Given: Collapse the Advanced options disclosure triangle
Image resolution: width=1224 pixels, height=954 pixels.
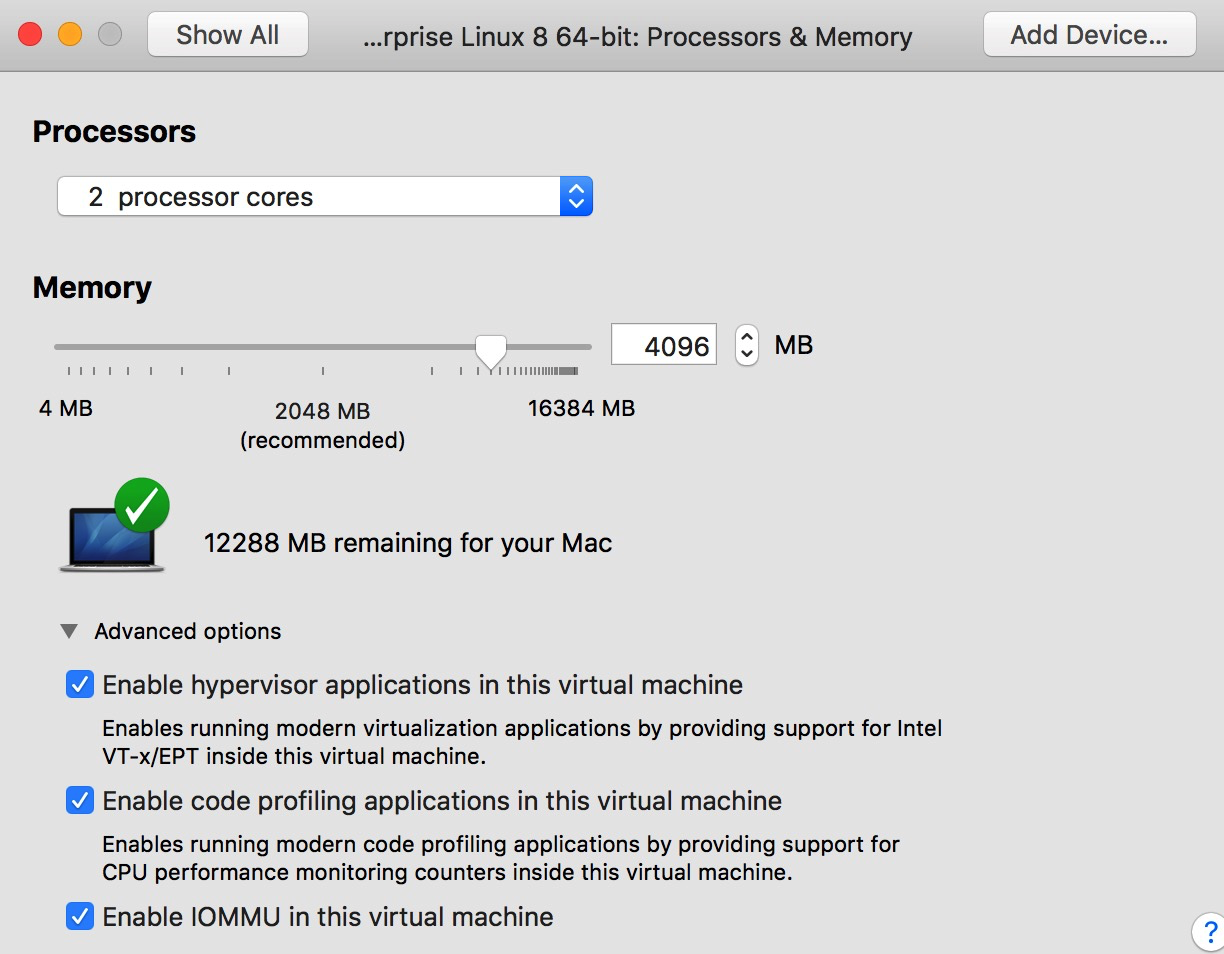Looking at the screenshot, I should [69, 632].
